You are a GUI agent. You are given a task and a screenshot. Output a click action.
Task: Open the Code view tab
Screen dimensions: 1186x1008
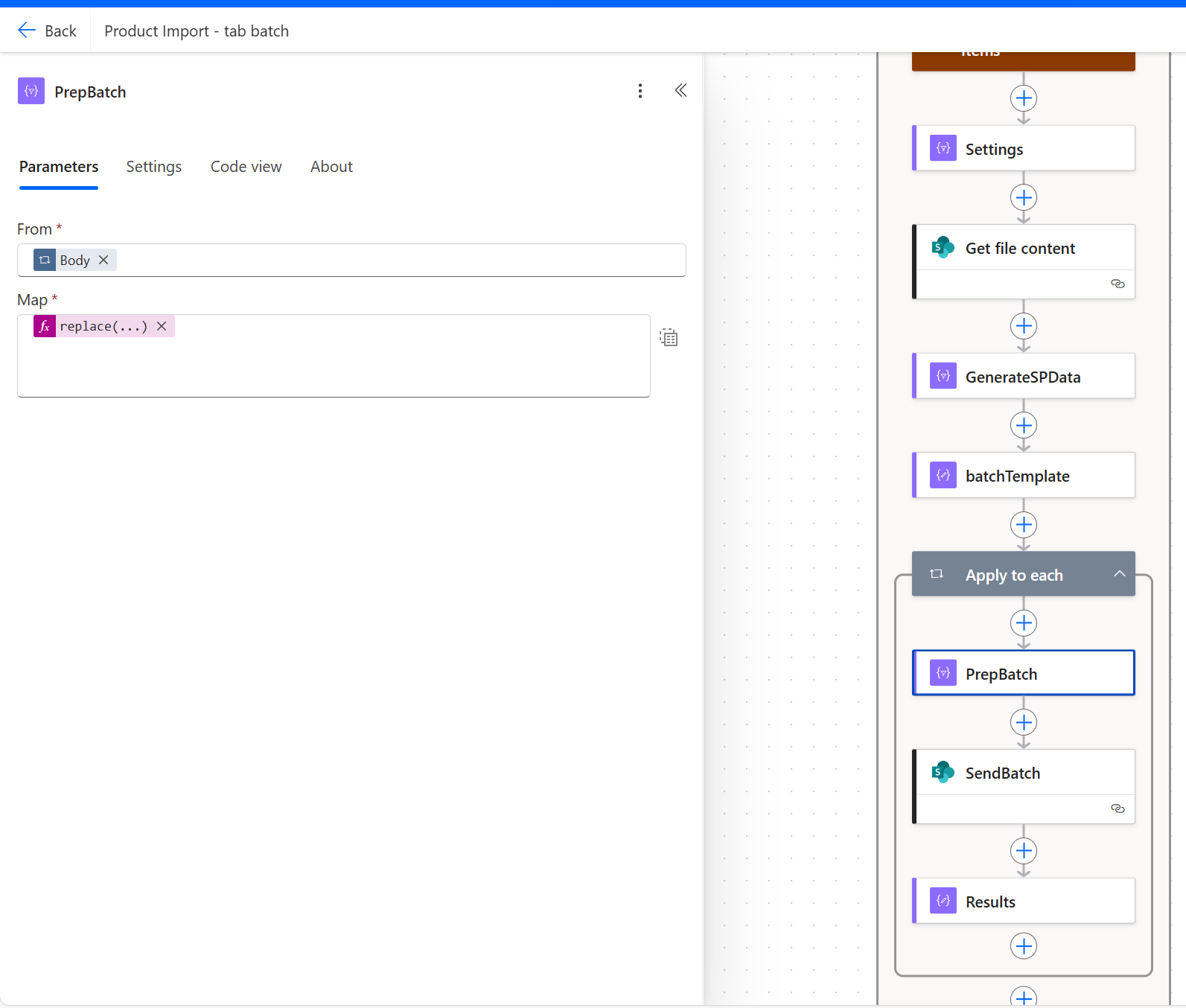[x=246, y=167]
